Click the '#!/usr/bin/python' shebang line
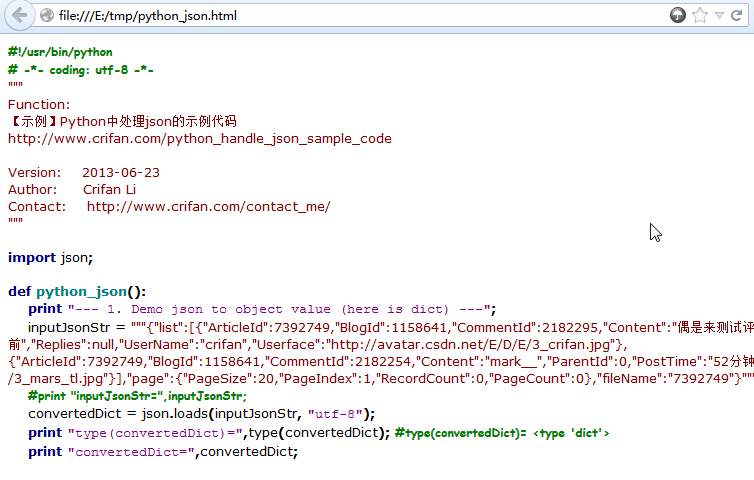The height and width of the screenshot is (480, 754). (x=60, y=52)
